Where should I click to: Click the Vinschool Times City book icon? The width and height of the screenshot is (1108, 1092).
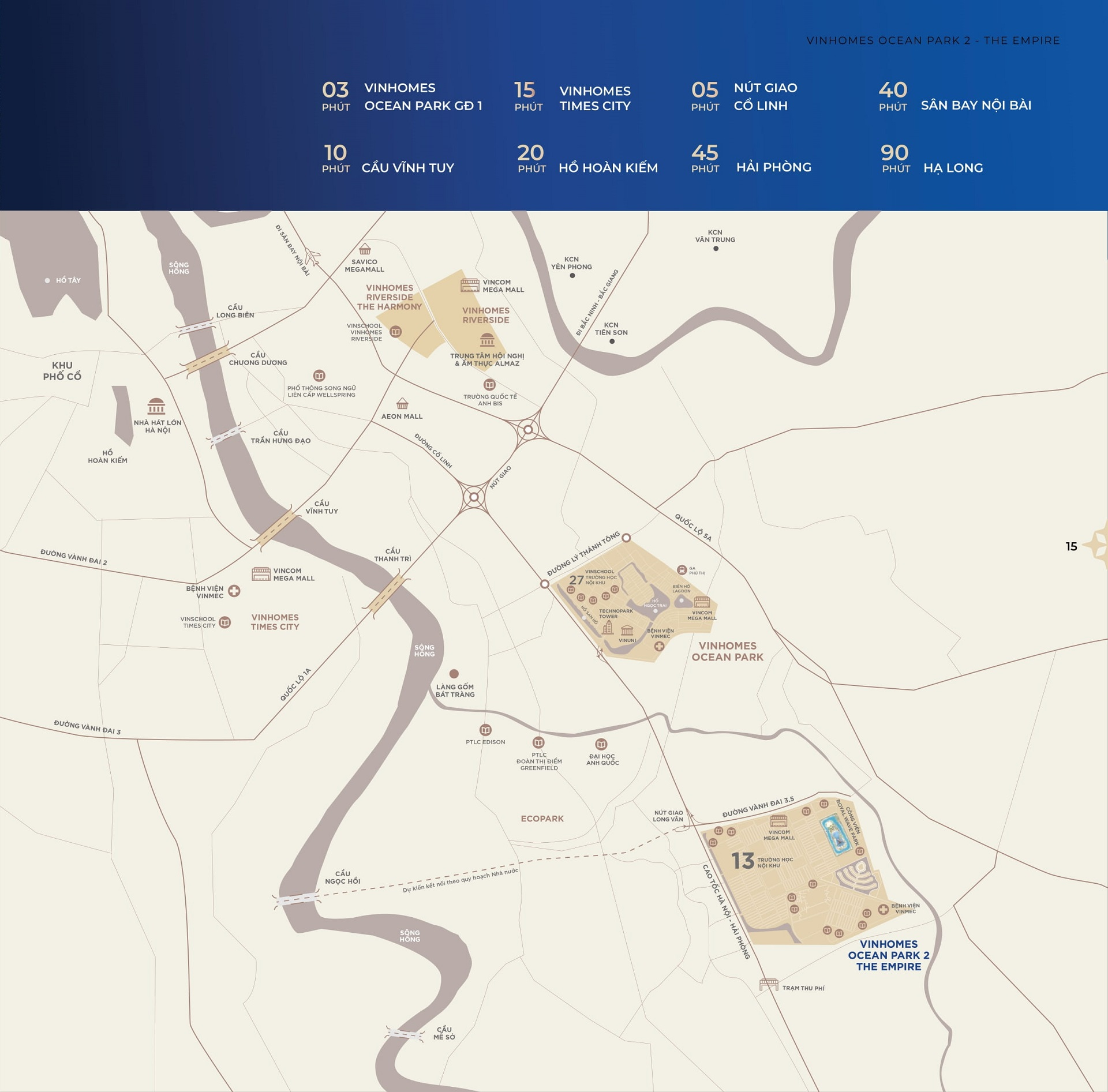tap(225, 622)
